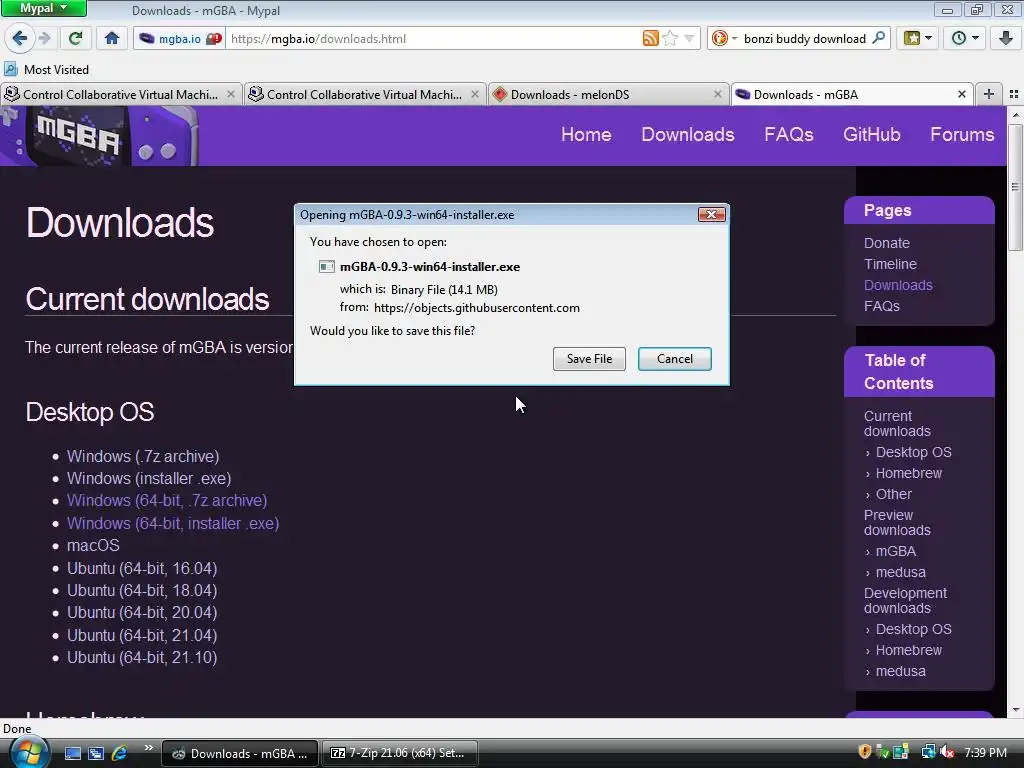
Task: Click the list all tabs icon
Action: (1014, 94)
